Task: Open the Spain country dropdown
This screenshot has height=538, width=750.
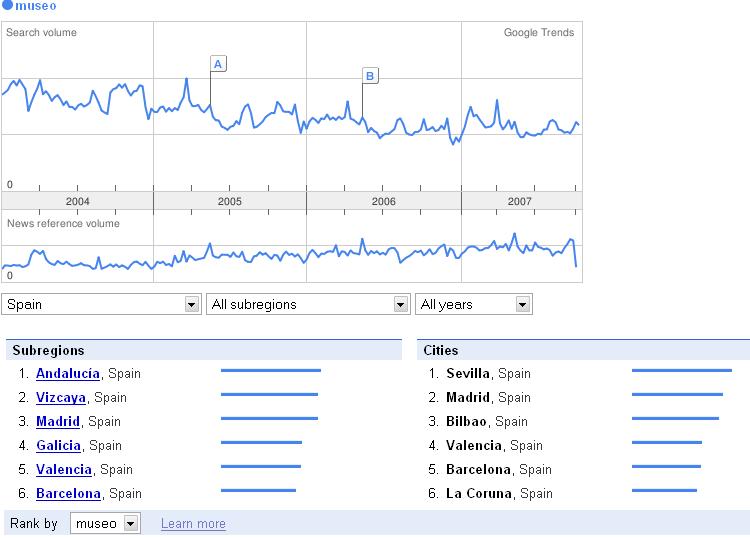Action: click(102, 304)
